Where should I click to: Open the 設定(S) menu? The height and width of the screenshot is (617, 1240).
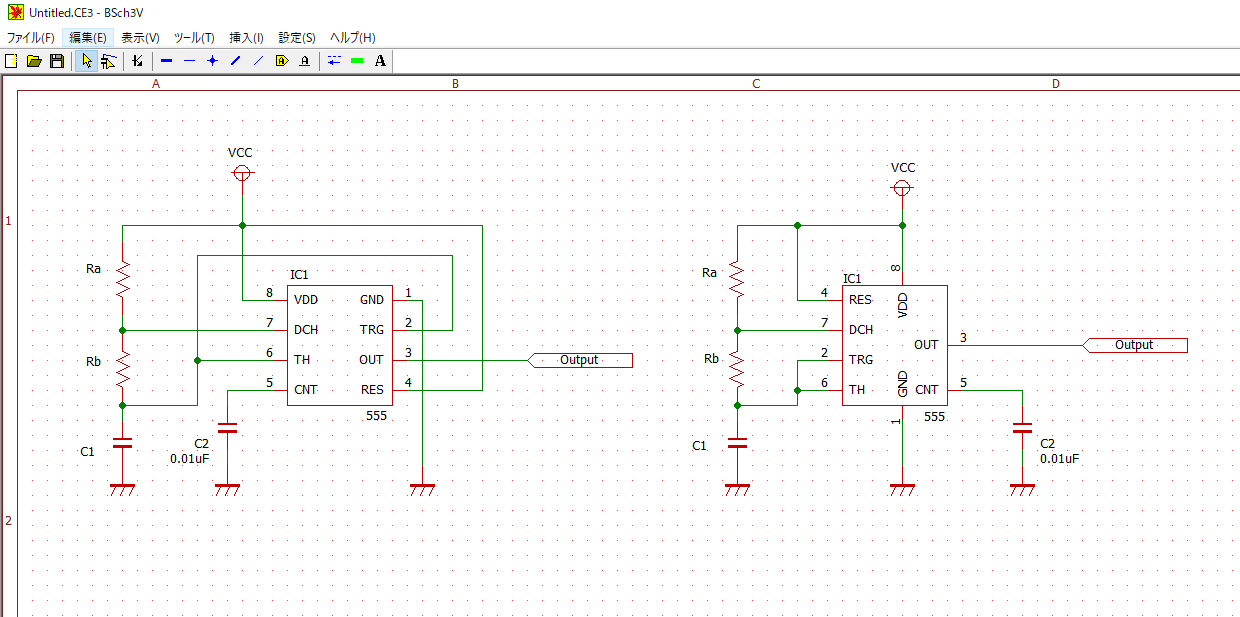click(296, 37)
